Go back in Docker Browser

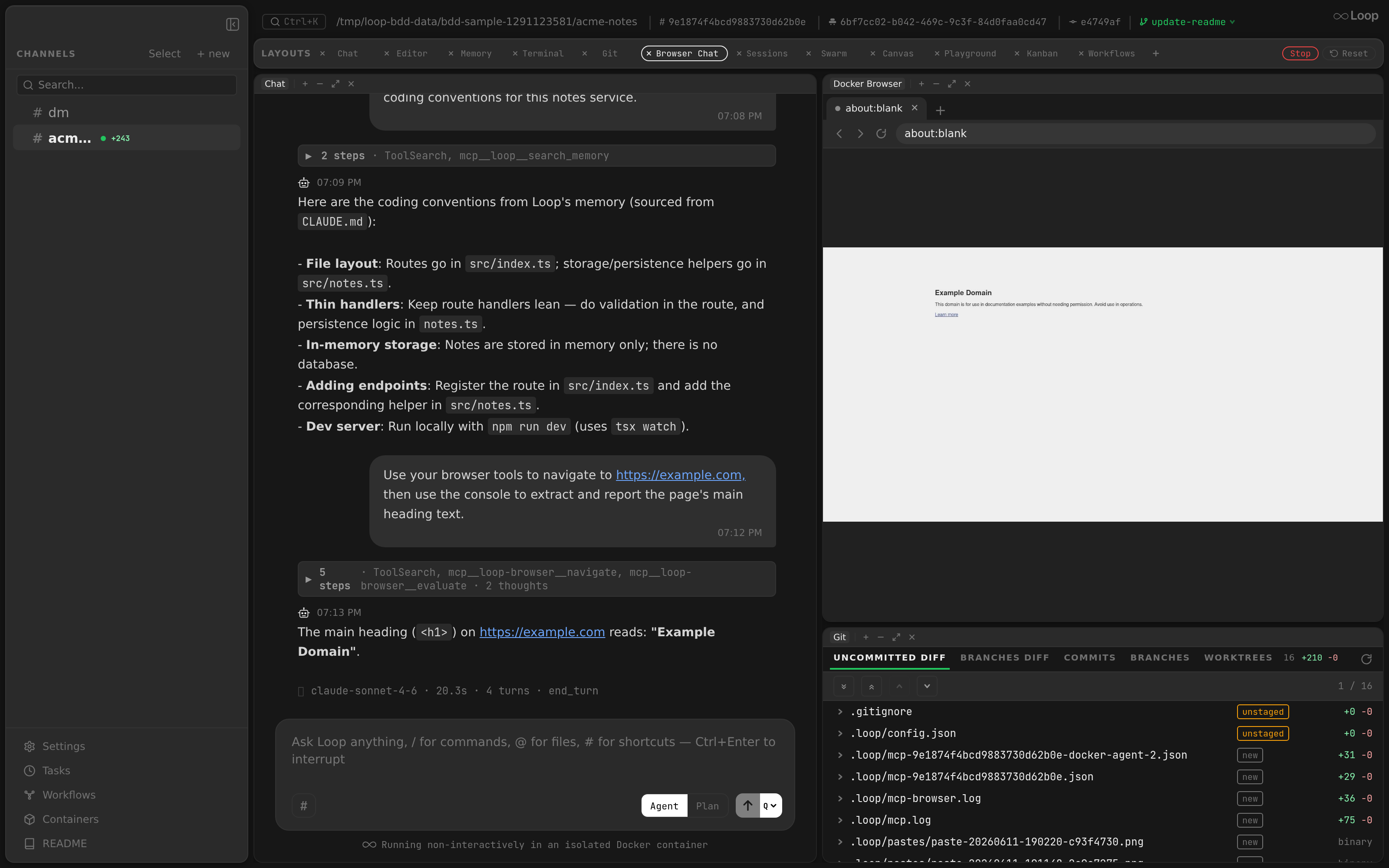click(x=839, y=134)
